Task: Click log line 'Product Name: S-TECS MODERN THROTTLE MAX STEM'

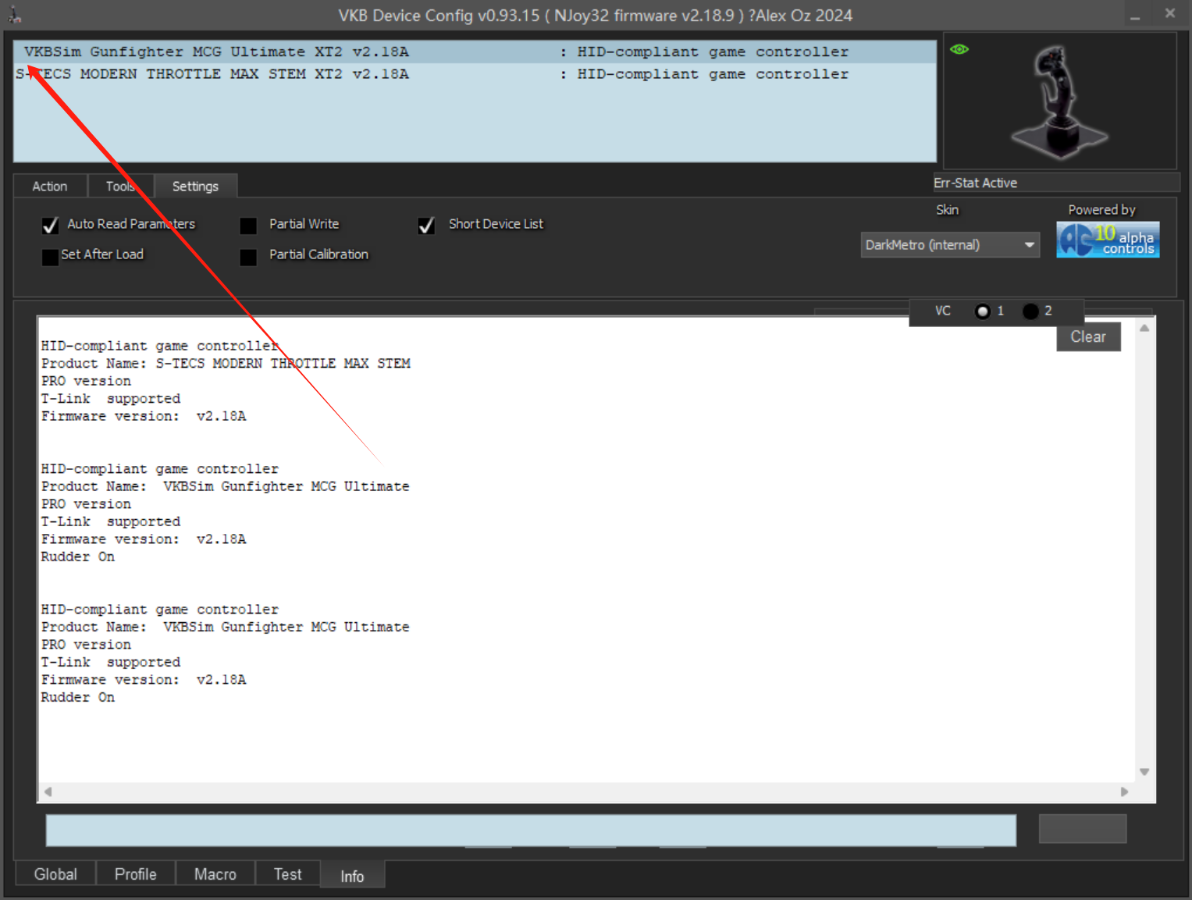Action: click(x=226, y=363)
